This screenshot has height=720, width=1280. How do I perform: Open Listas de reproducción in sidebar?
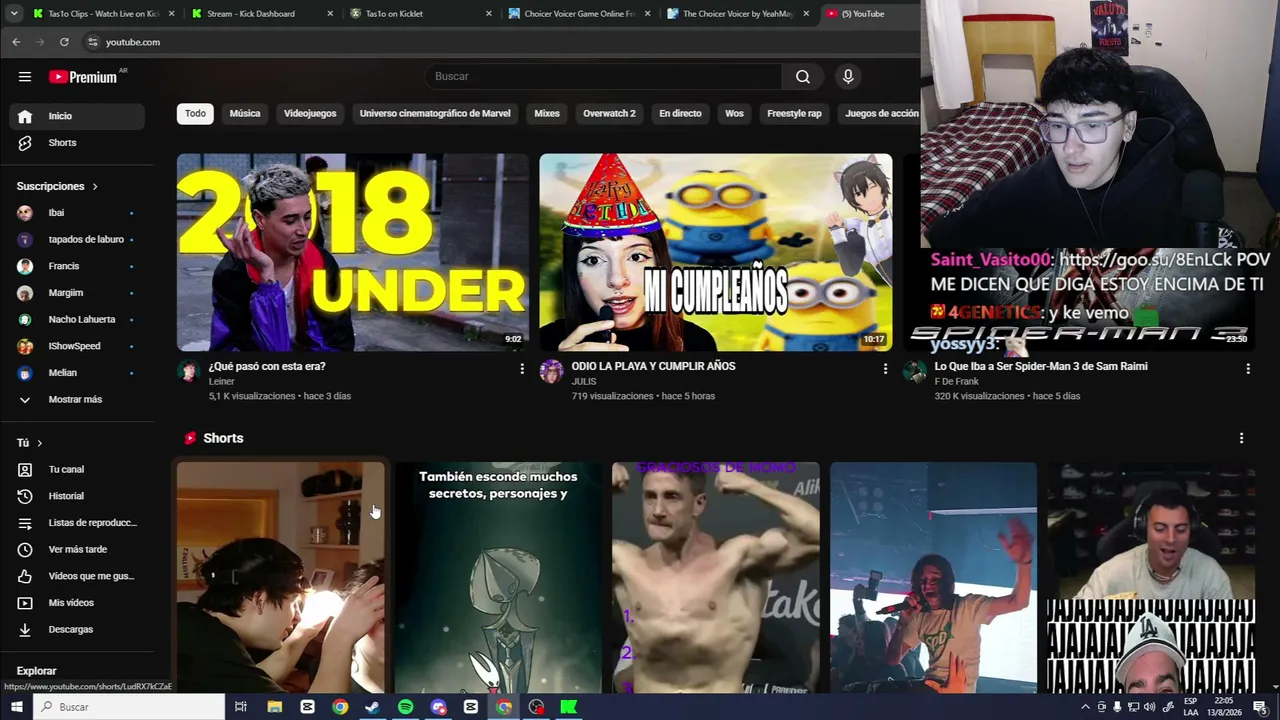pos(77,523)
